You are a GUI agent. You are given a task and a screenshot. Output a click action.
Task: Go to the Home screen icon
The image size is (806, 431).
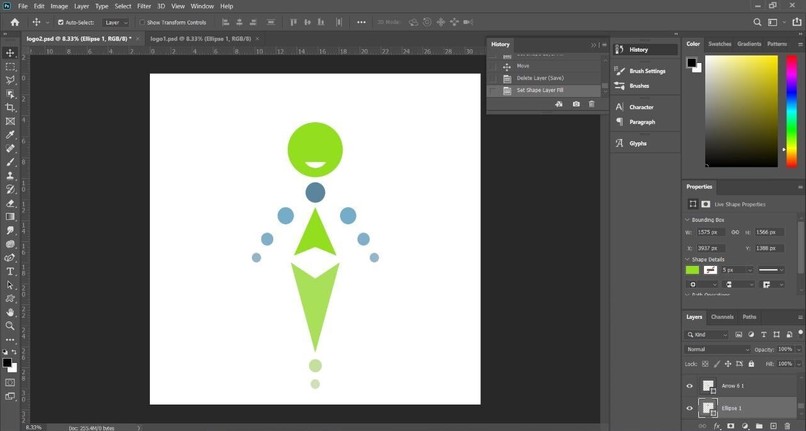pyautogui.click(x=15, y=22)
